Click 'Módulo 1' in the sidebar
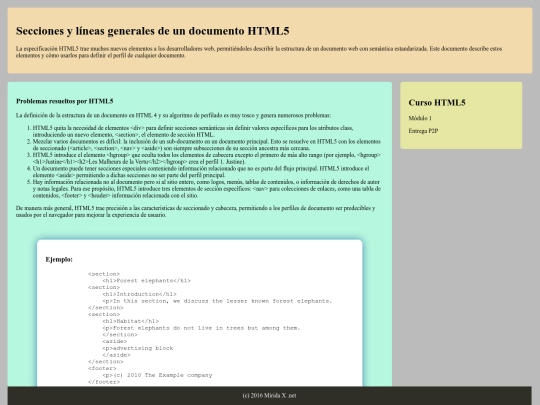The width and height of the screenshot is (540, 405). click(x=420, y=118)
